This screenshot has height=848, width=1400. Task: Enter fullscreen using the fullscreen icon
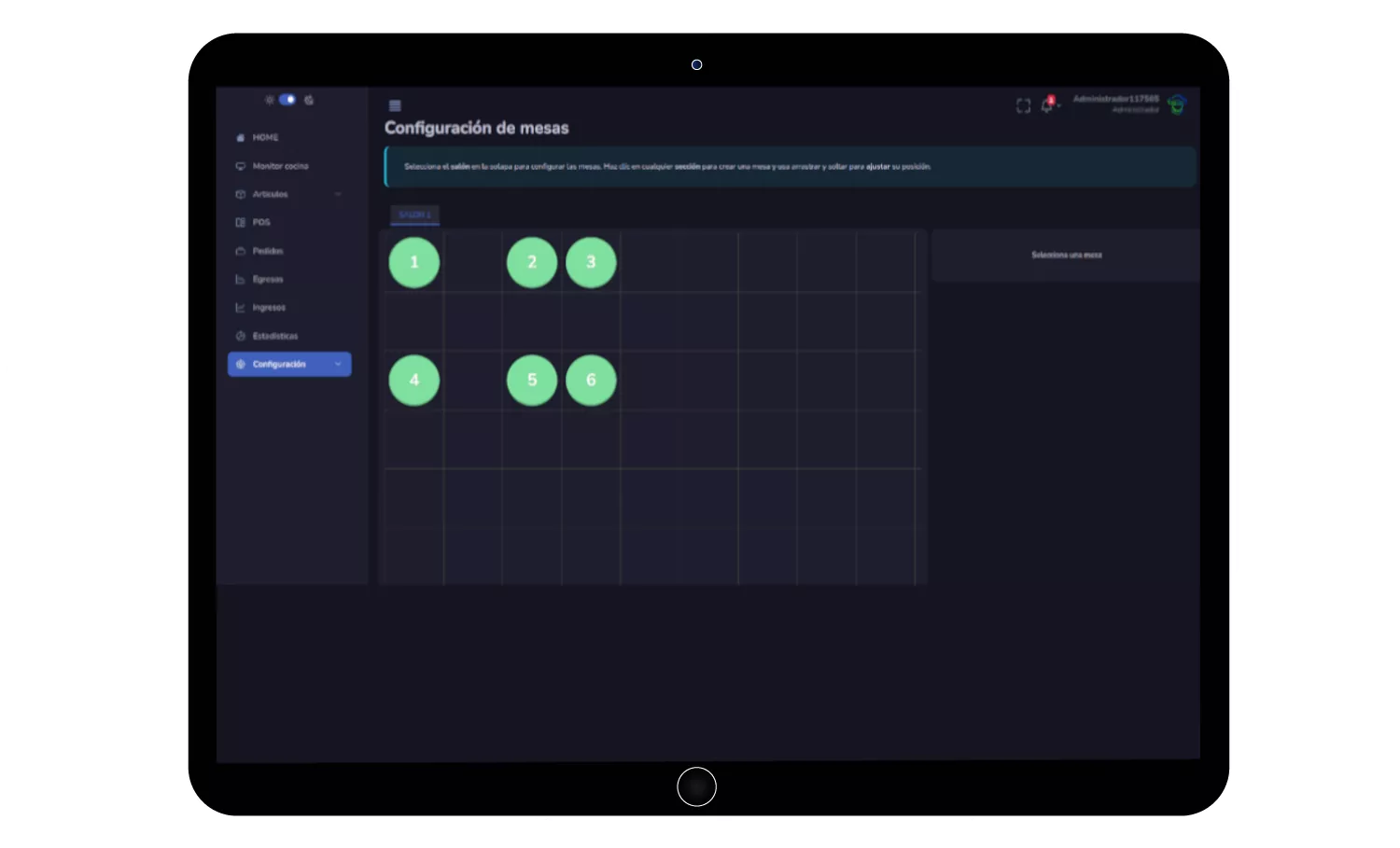click(x=1023, y=106)
